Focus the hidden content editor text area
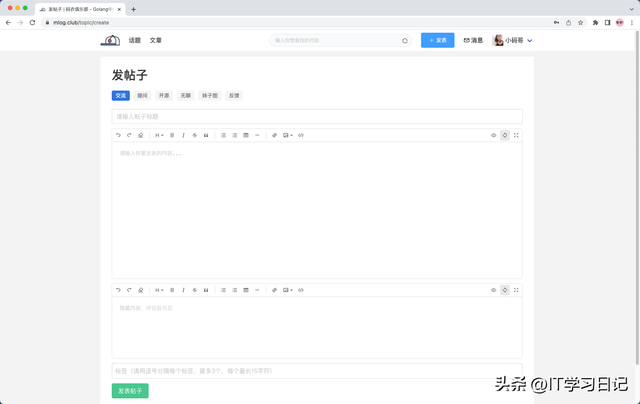Screen dimensions: 640x404 [x=317, y=327]
